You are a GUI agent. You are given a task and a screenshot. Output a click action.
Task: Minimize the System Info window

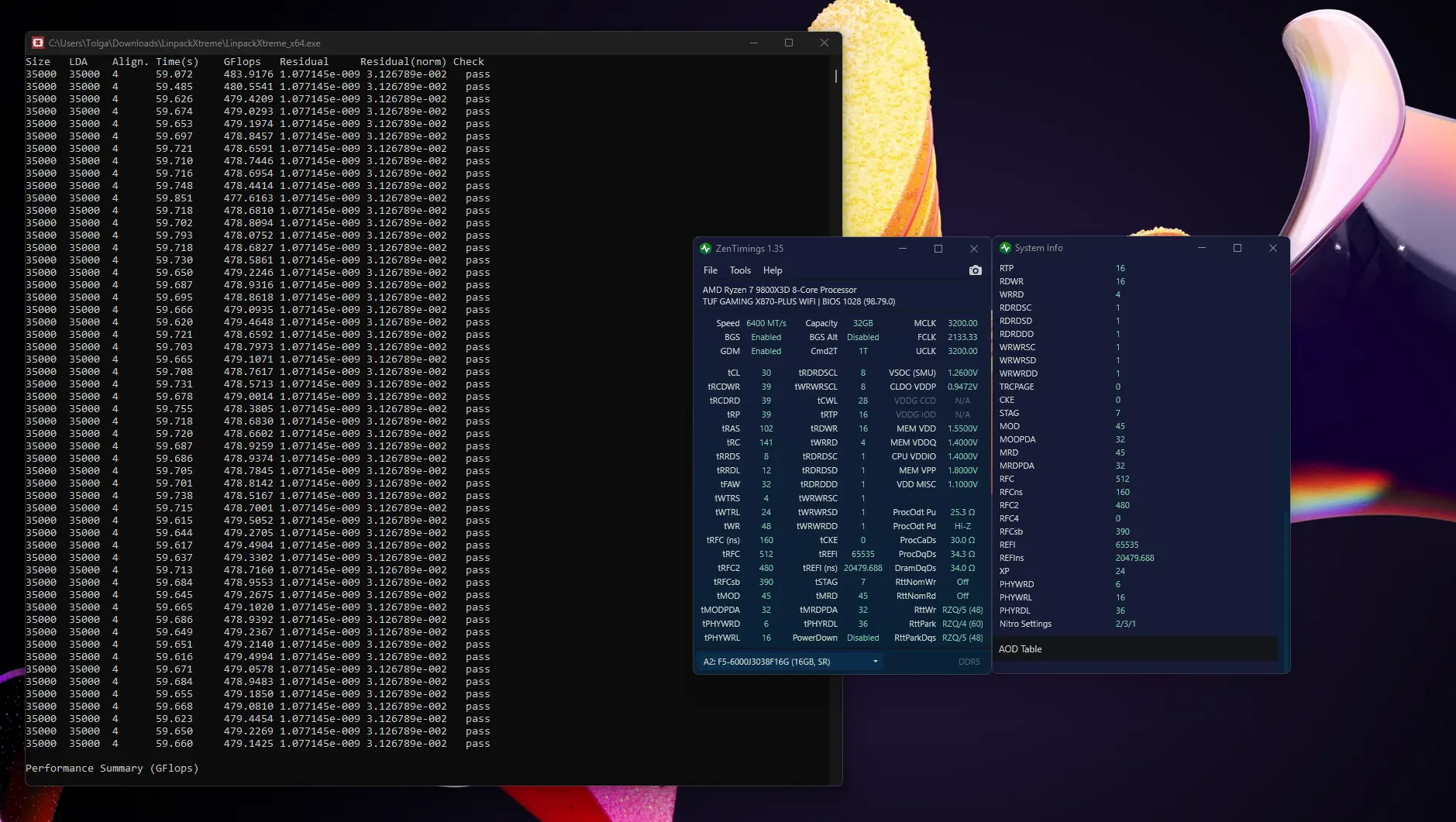coord(1202,248)
